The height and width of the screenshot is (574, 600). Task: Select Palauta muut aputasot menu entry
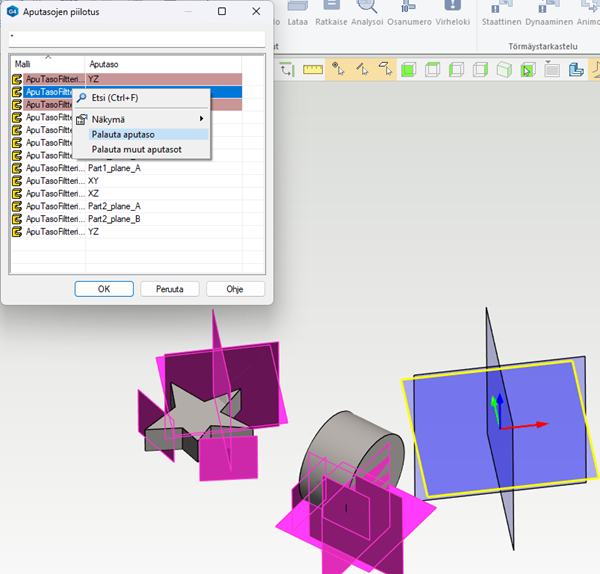pyautogui.click(x=137, y=149)
